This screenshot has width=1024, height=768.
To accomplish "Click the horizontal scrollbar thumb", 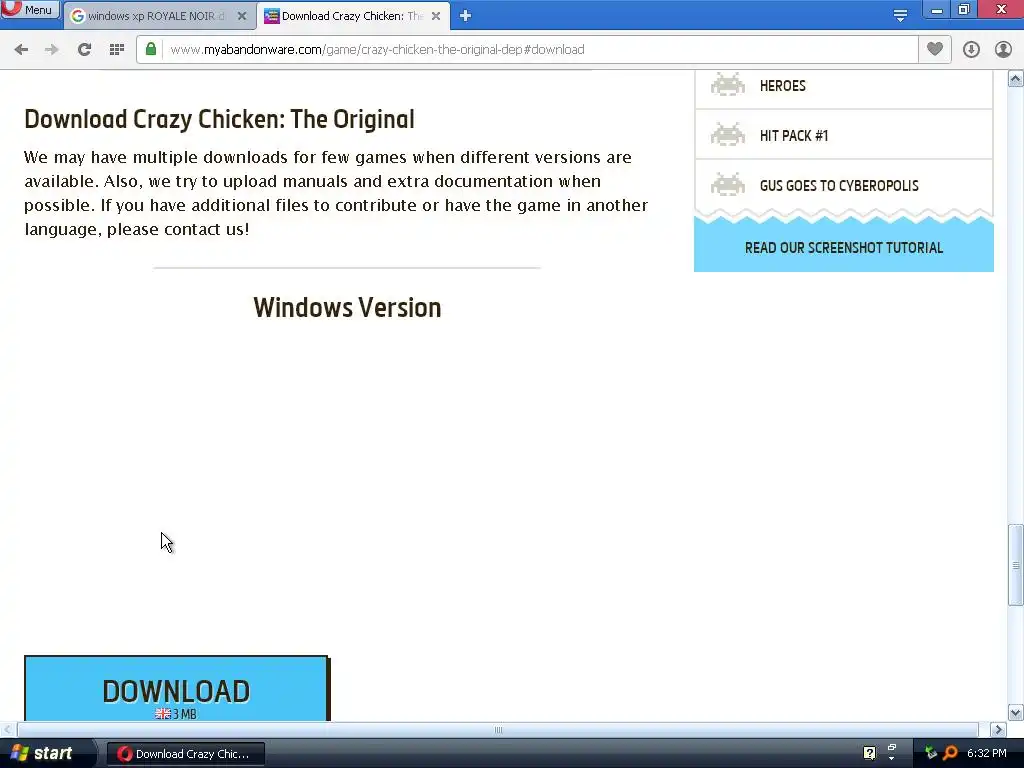I will [x=498, y=729].
